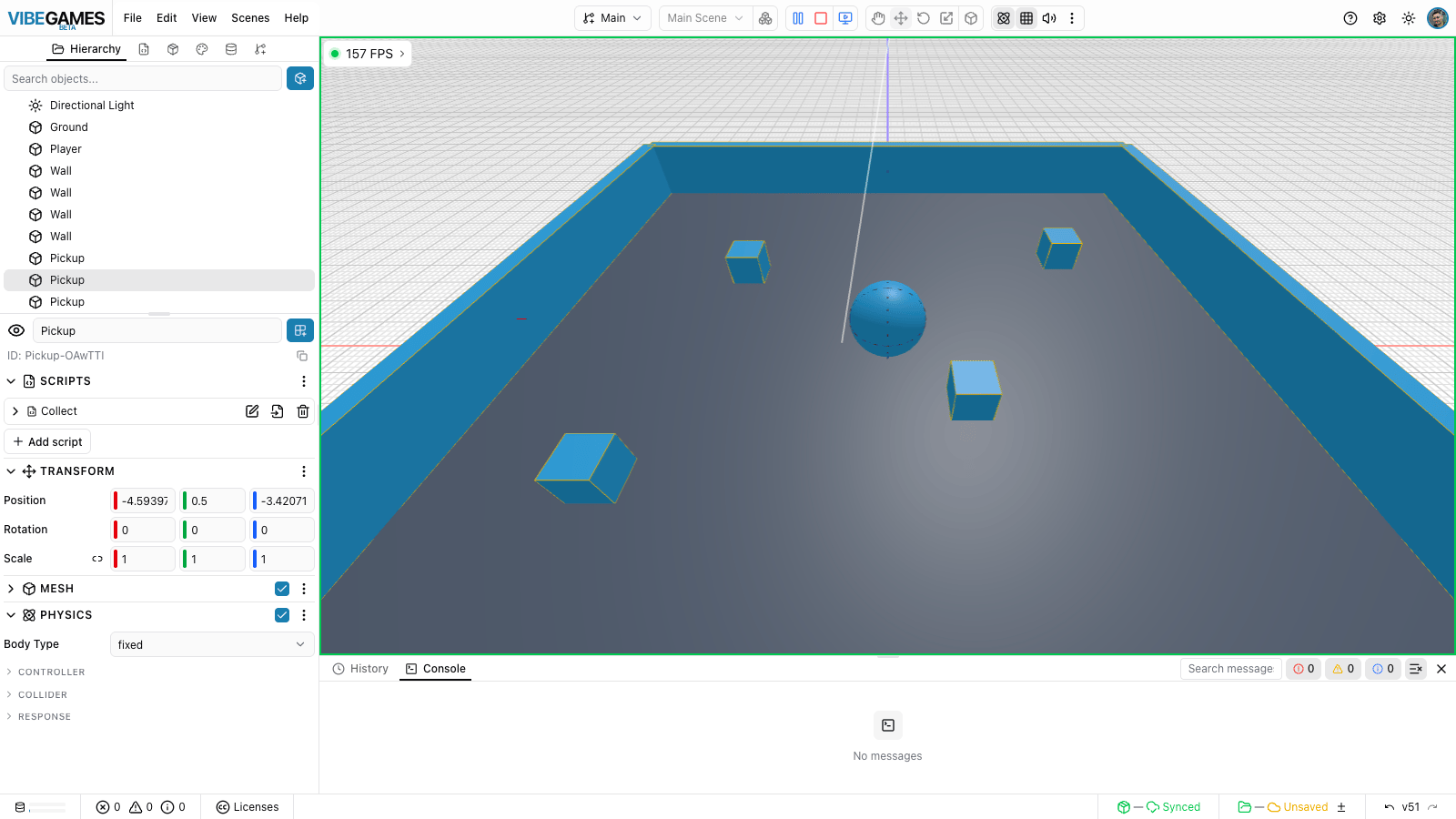Open the SCRIPTS section three-dot menu
The height and width of the screenshot is (819, 1456).
(304, 381)
